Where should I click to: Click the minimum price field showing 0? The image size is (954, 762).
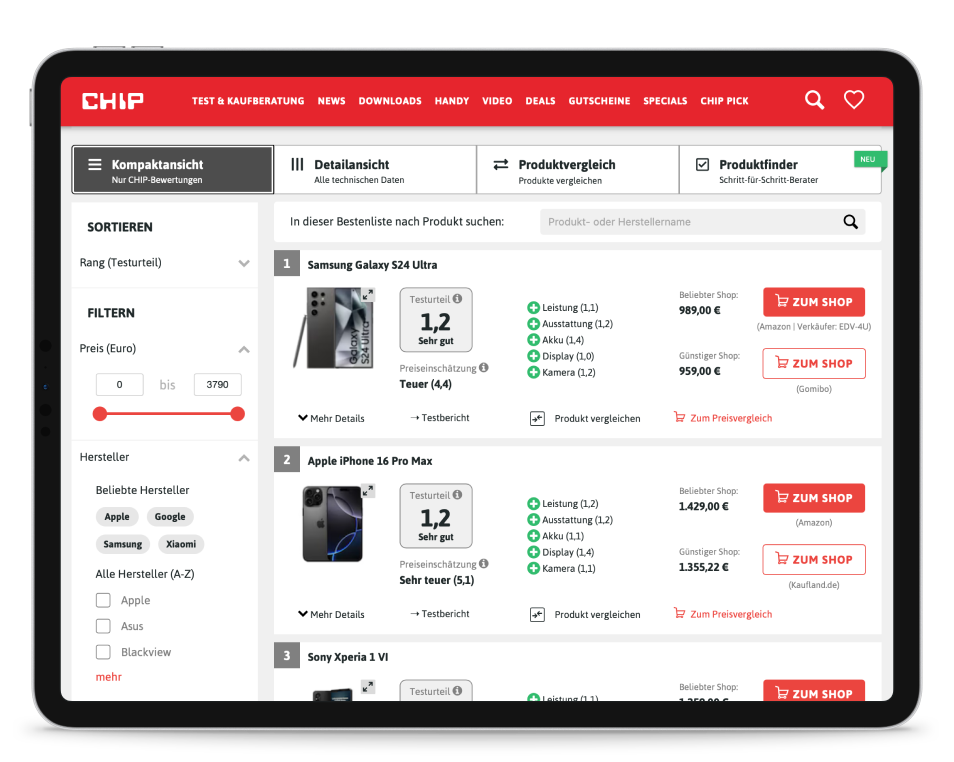120,385
